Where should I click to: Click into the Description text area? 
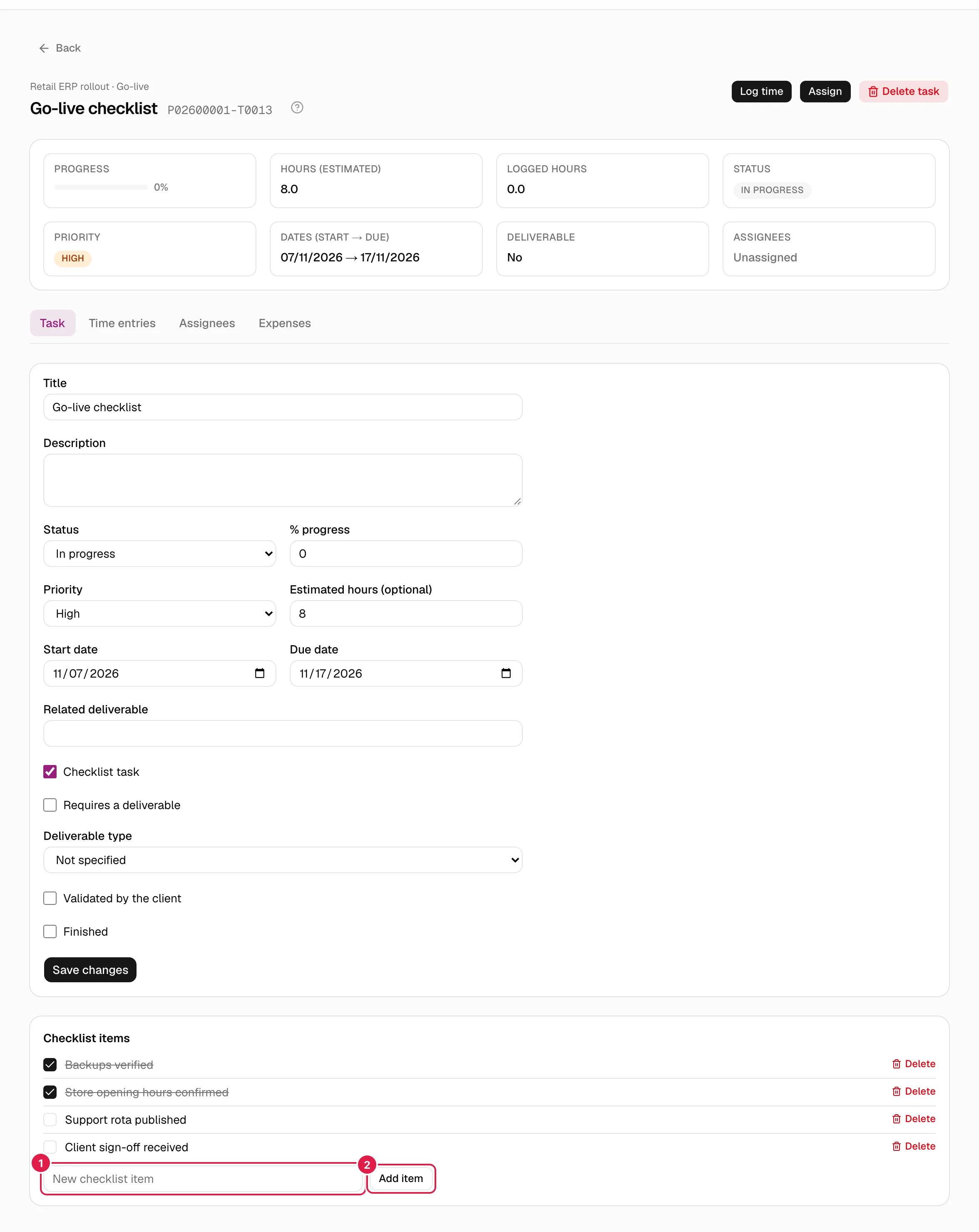(x=283, y=480)
